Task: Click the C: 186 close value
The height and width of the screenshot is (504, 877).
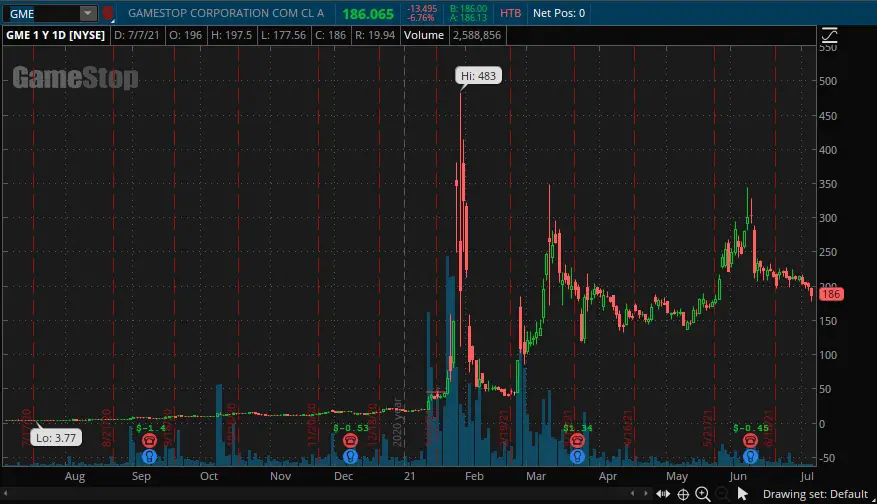Action: [331, 35]
